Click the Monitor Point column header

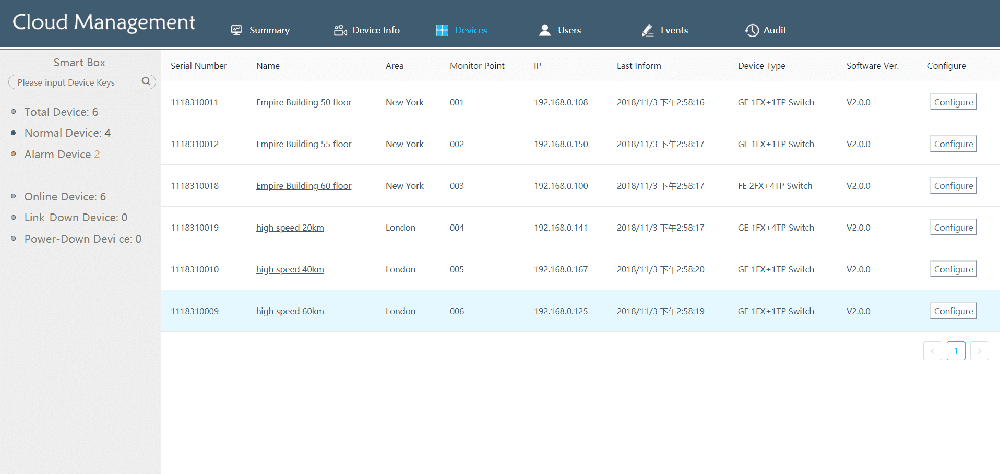click(x=477, y=66)
